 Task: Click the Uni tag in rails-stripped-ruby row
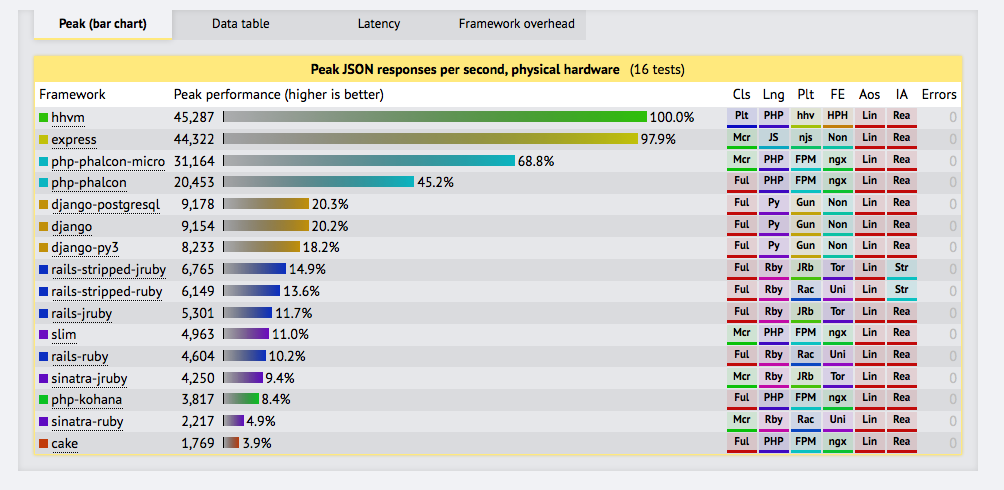(x=838, y=291)
